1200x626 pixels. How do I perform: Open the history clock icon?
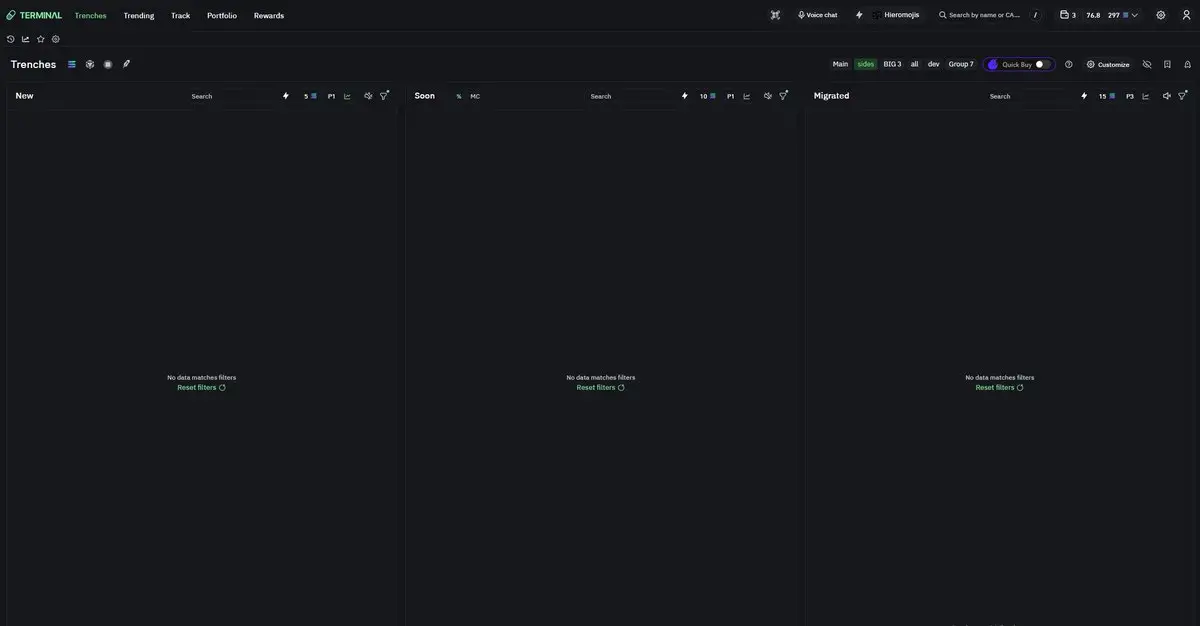click(x=10, y=39)
